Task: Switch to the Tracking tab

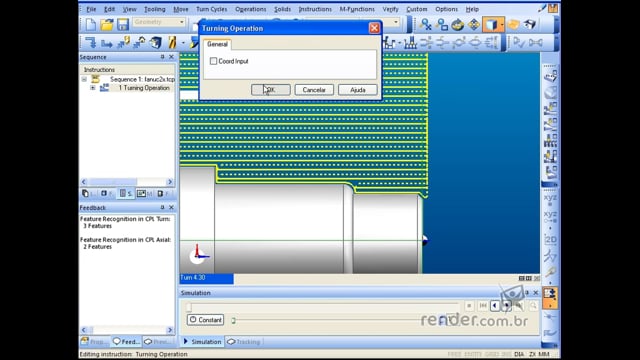Action: 244,342
